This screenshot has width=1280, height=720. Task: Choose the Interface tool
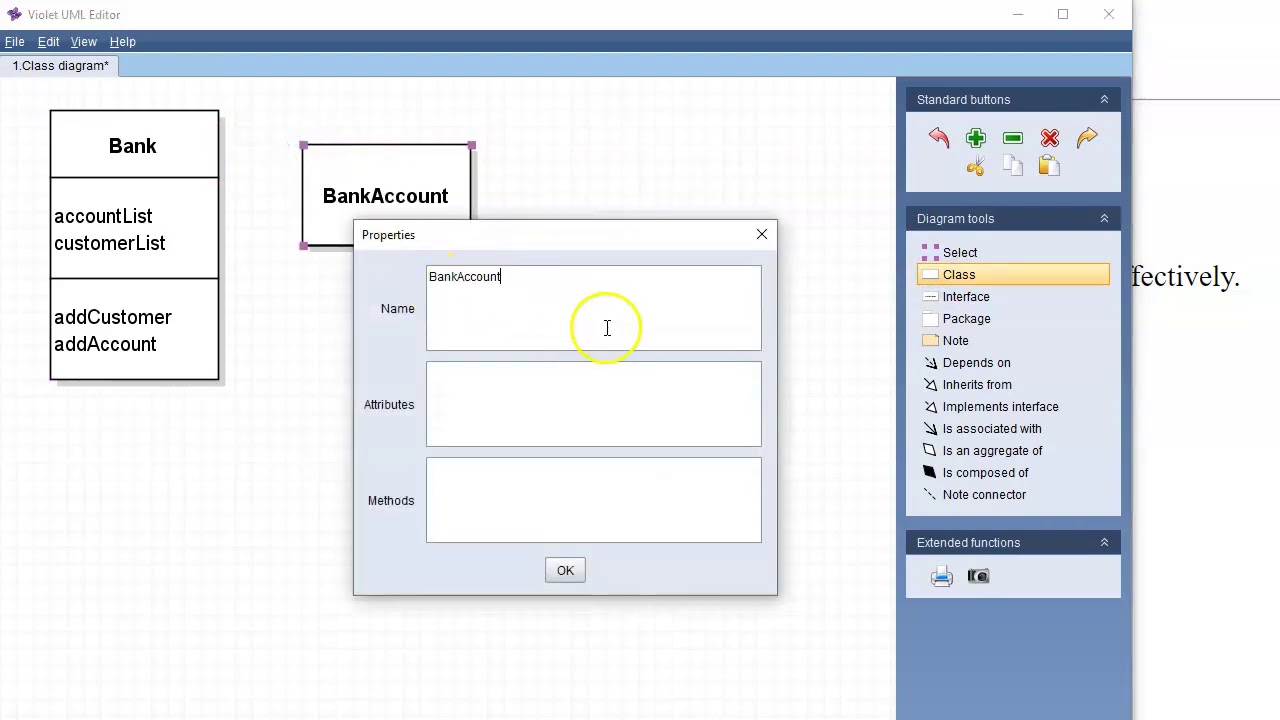(x=1013, y=297)
